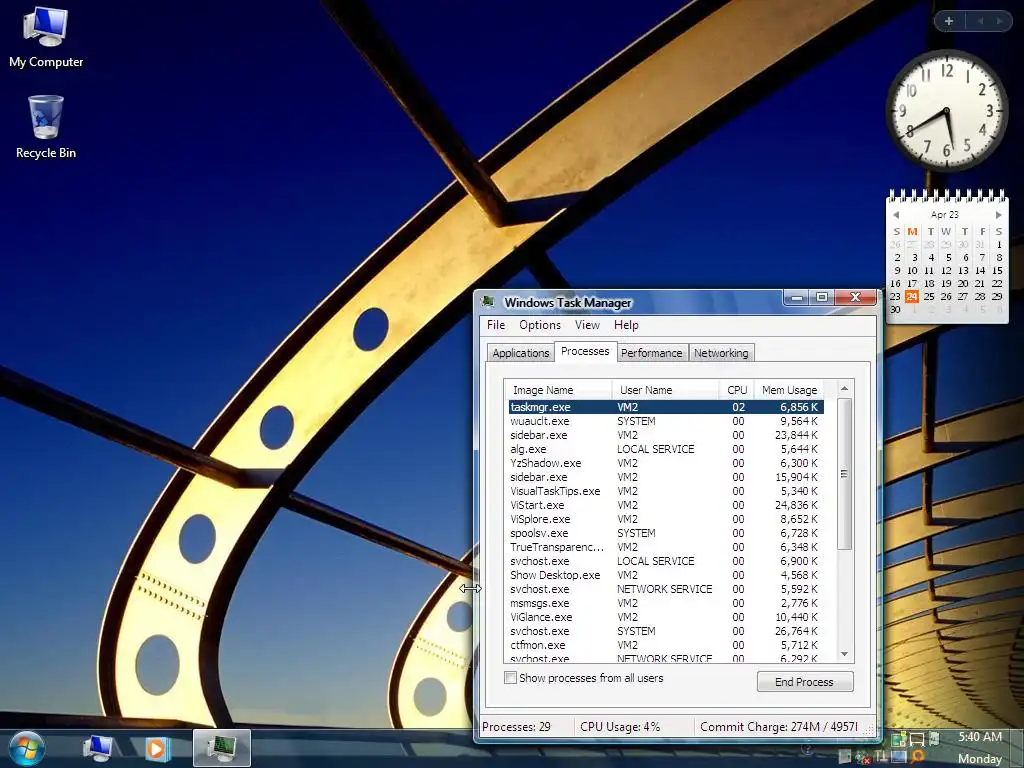Click the process list scrollbar thumb

(844, 474)
